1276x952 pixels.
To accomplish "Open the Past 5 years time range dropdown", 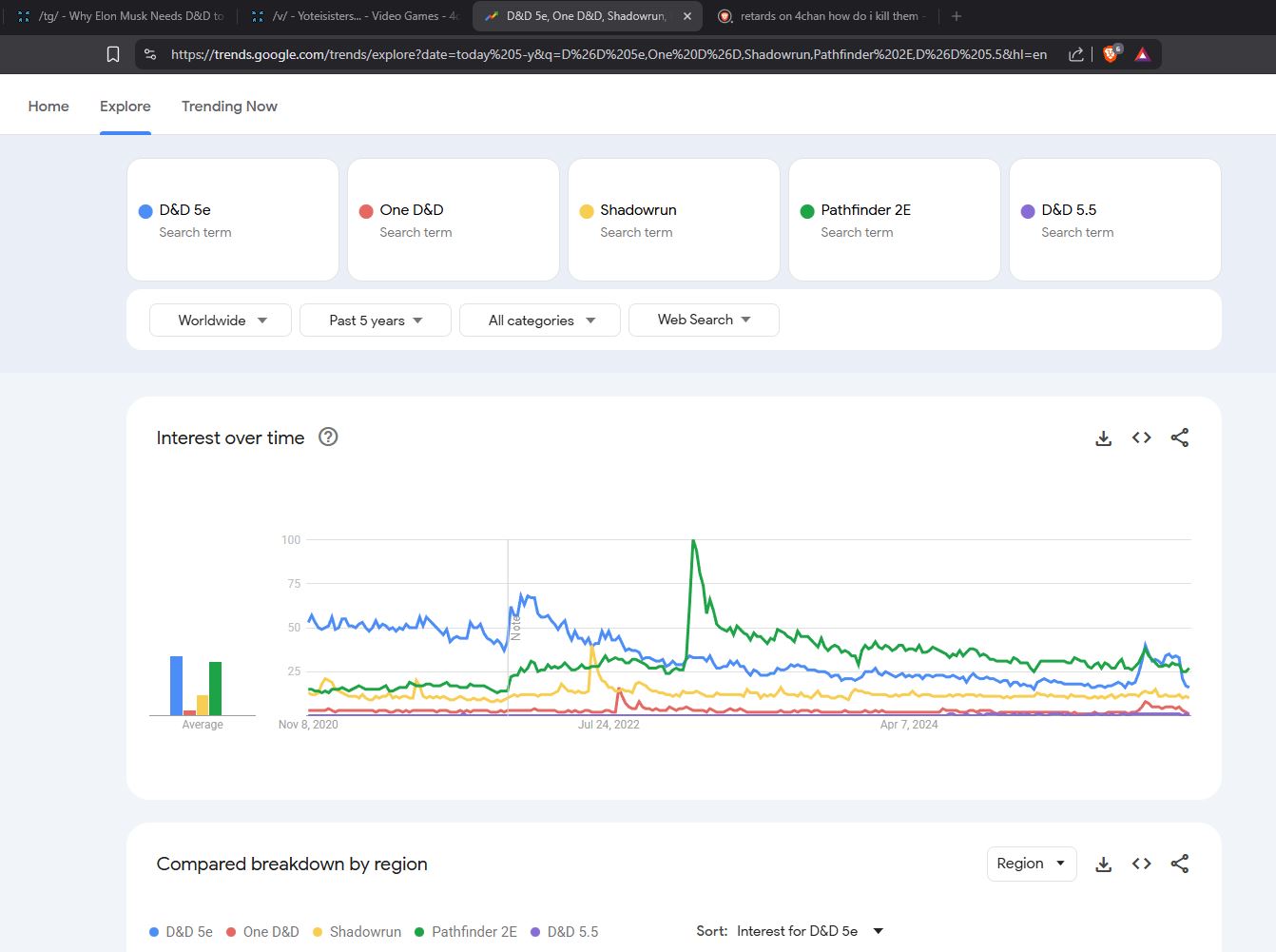I will pos(376,320).
